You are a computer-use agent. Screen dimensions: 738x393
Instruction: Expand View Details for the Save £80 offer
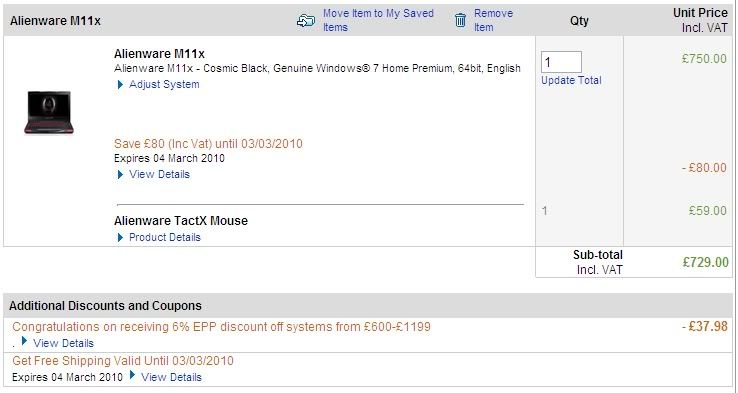point(160,174)
